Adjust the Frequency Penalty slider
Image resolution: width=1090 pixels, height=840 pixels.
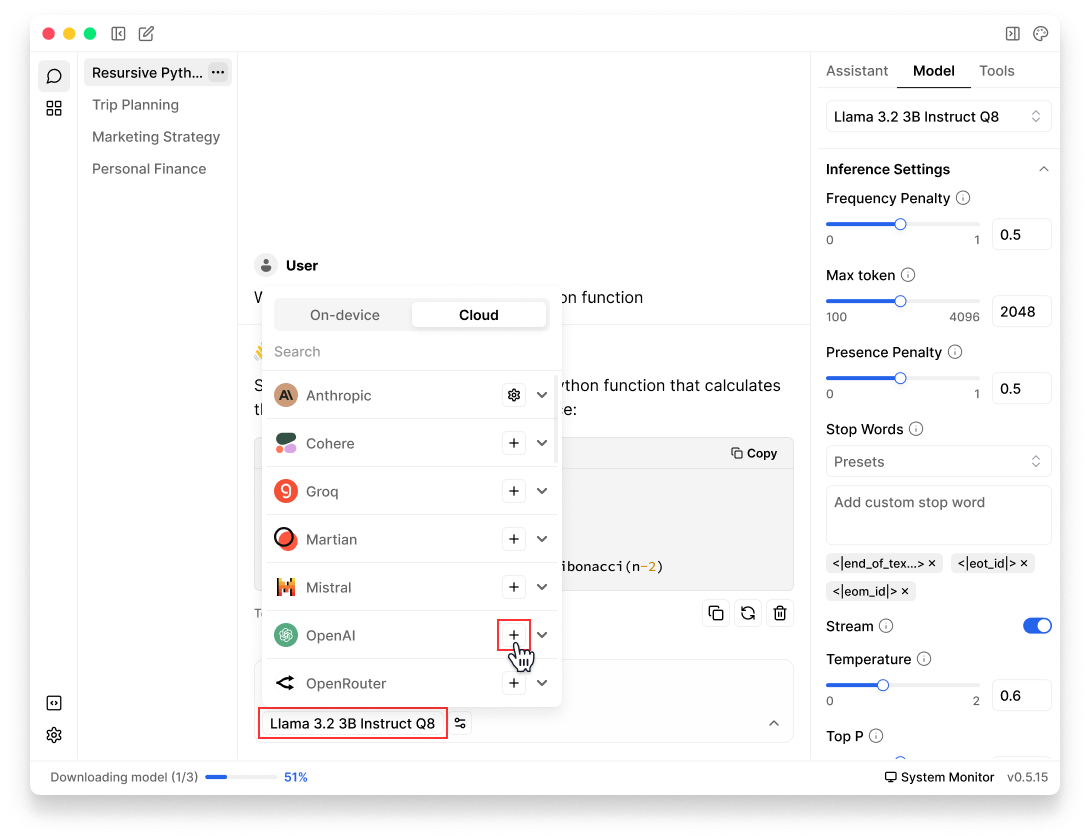902,224
